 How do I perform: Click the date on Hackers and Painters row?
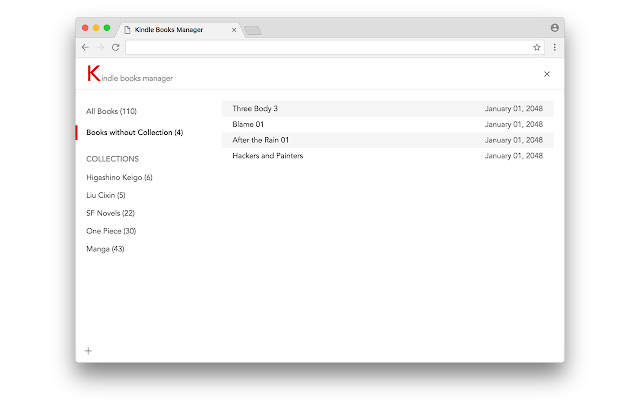click(x=513, y=156)
